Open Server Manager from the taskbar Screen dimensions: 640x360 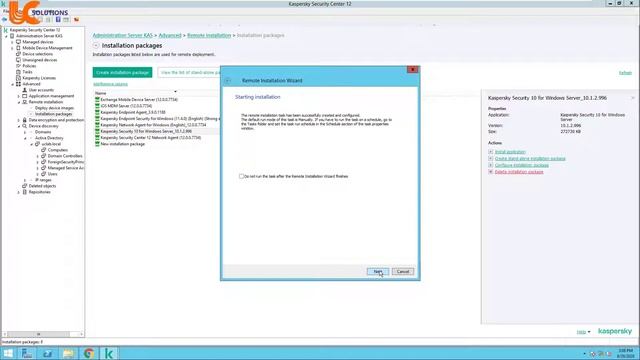pyautogui.click(x=27, y=353)
